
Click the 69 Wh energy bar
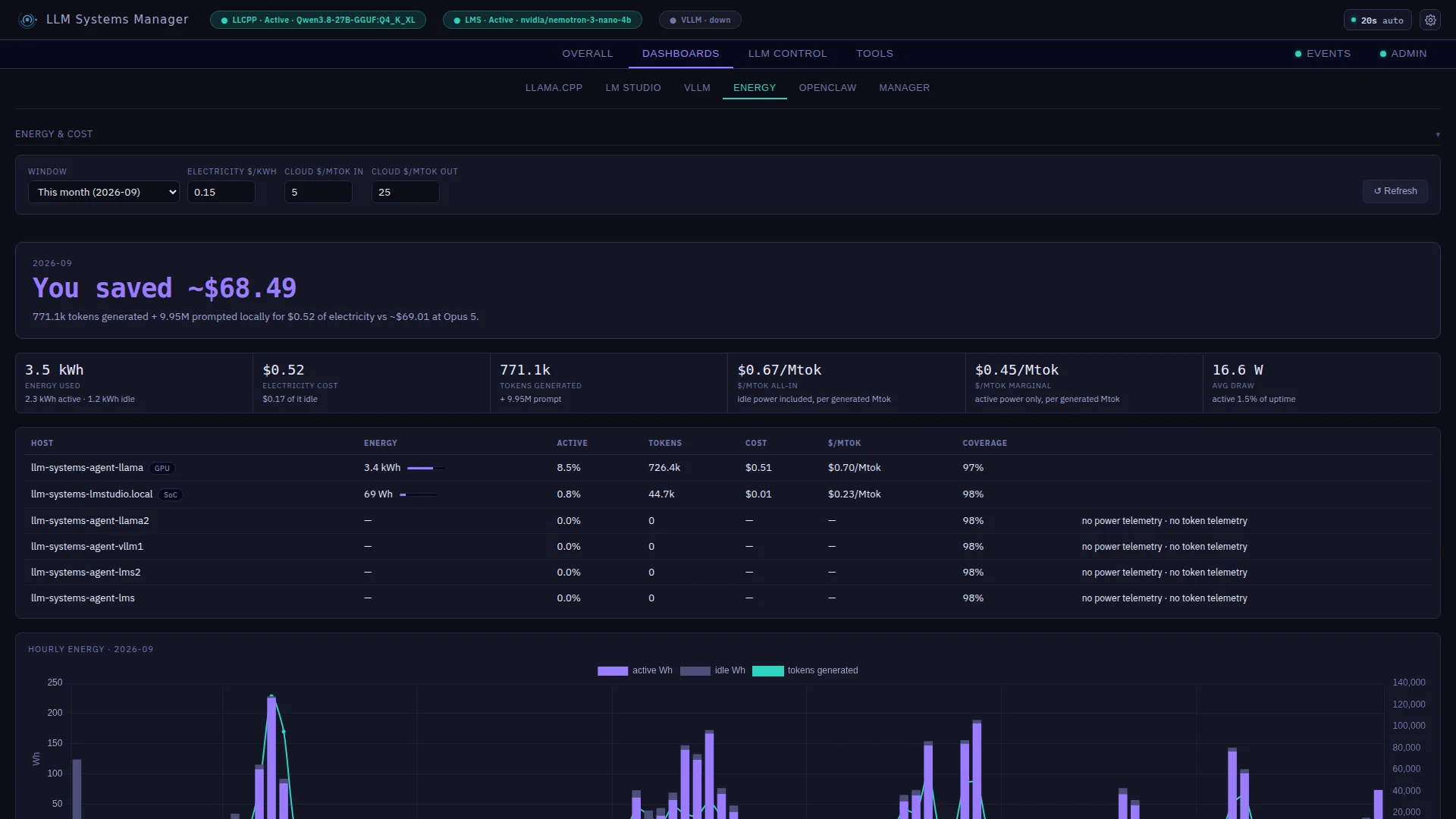pyautogui.click(x=419, y=495)
